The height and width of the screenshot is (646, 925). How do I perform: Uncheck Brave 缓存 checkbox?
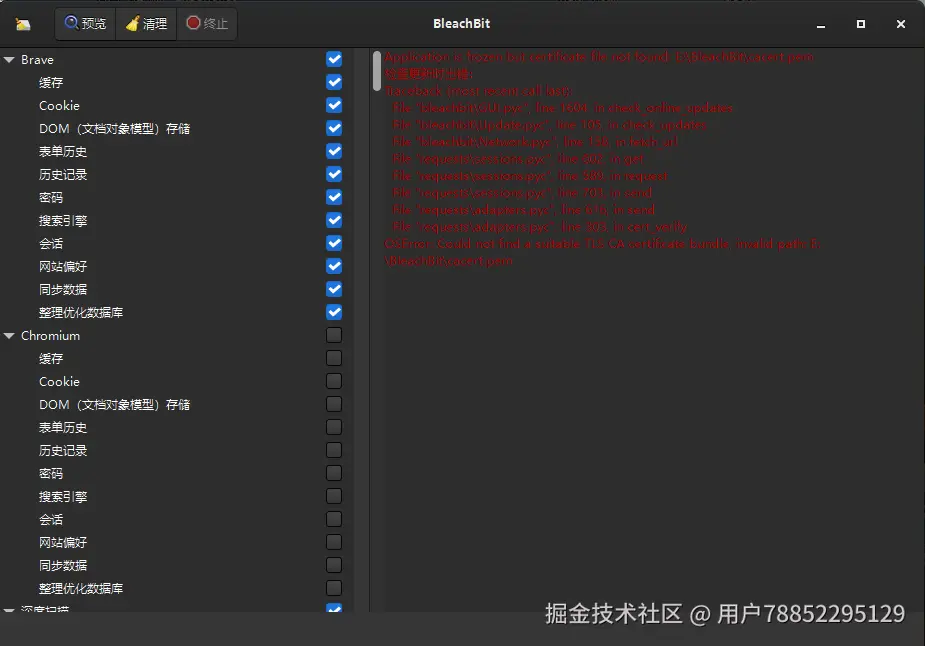(x=334, y=82)
